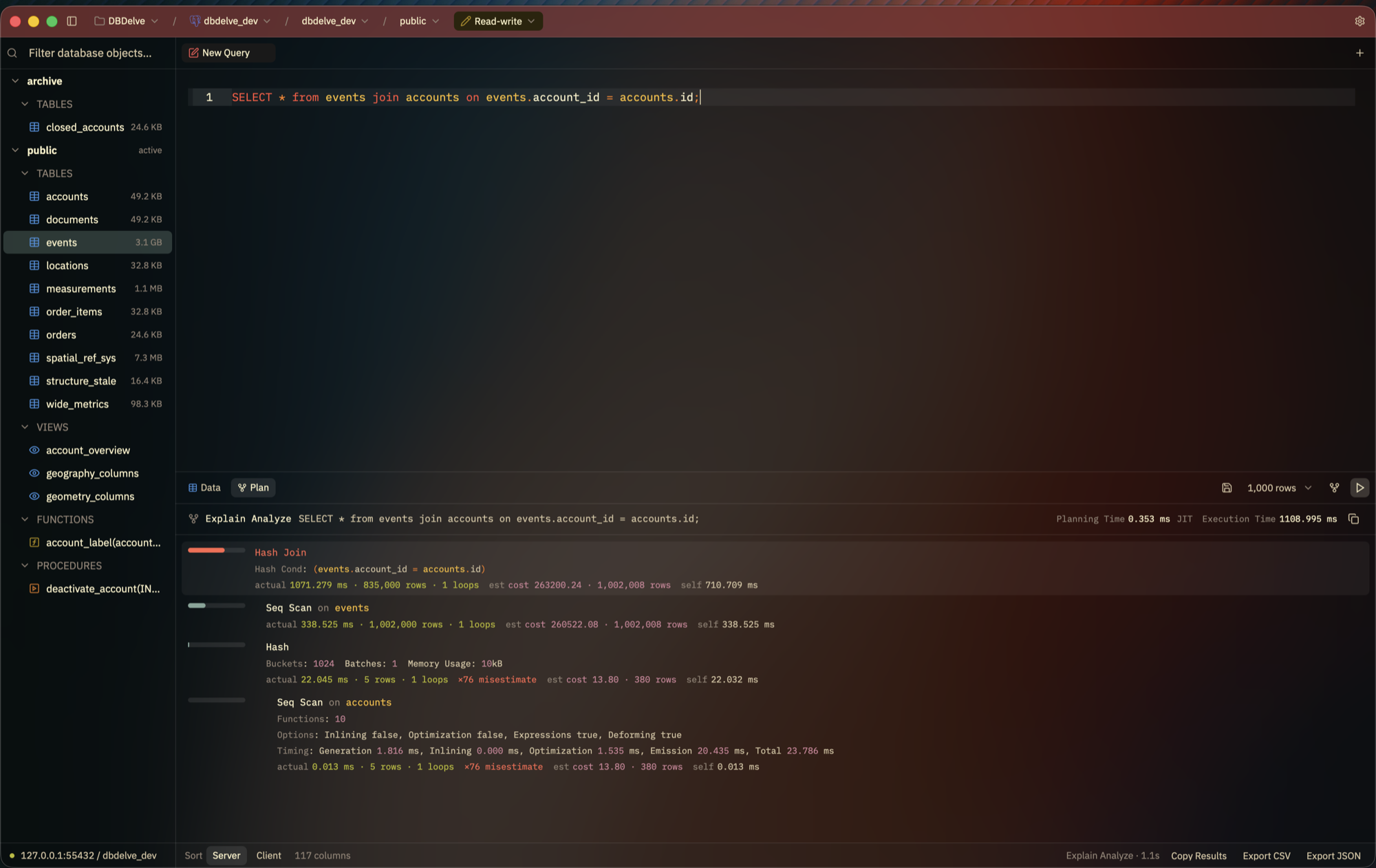The image size is (1376, 868).
Task: Click the save query icon
Action: pos(1227,488)
